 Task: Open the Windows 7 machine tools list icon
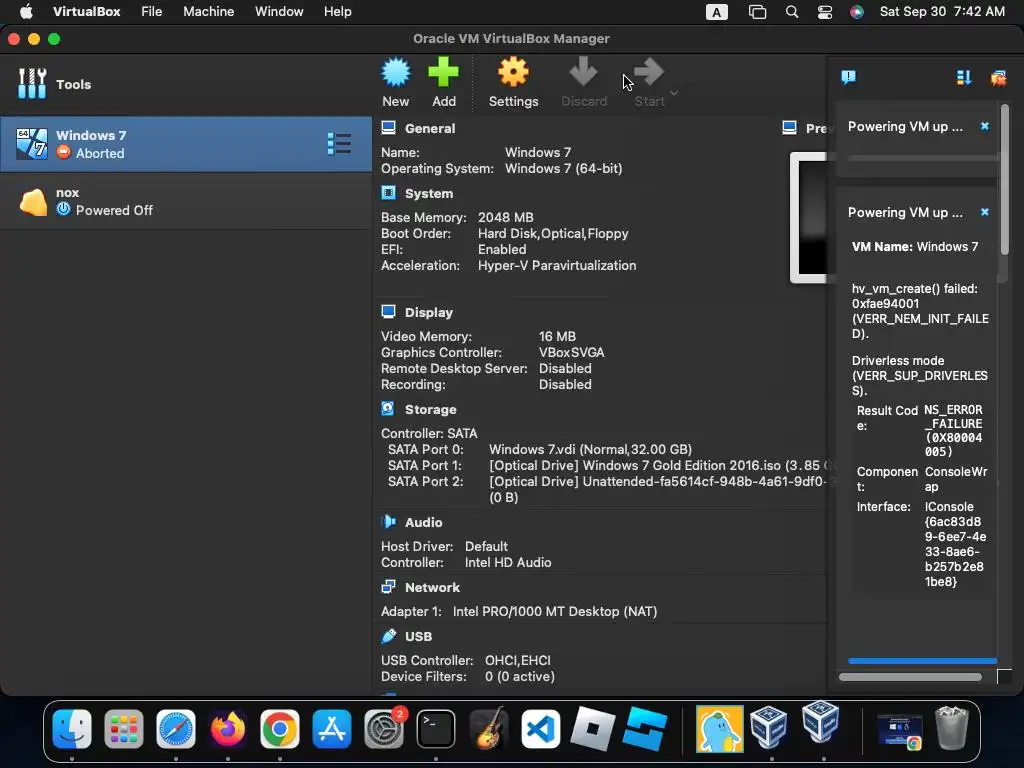[x=339, y=144]
